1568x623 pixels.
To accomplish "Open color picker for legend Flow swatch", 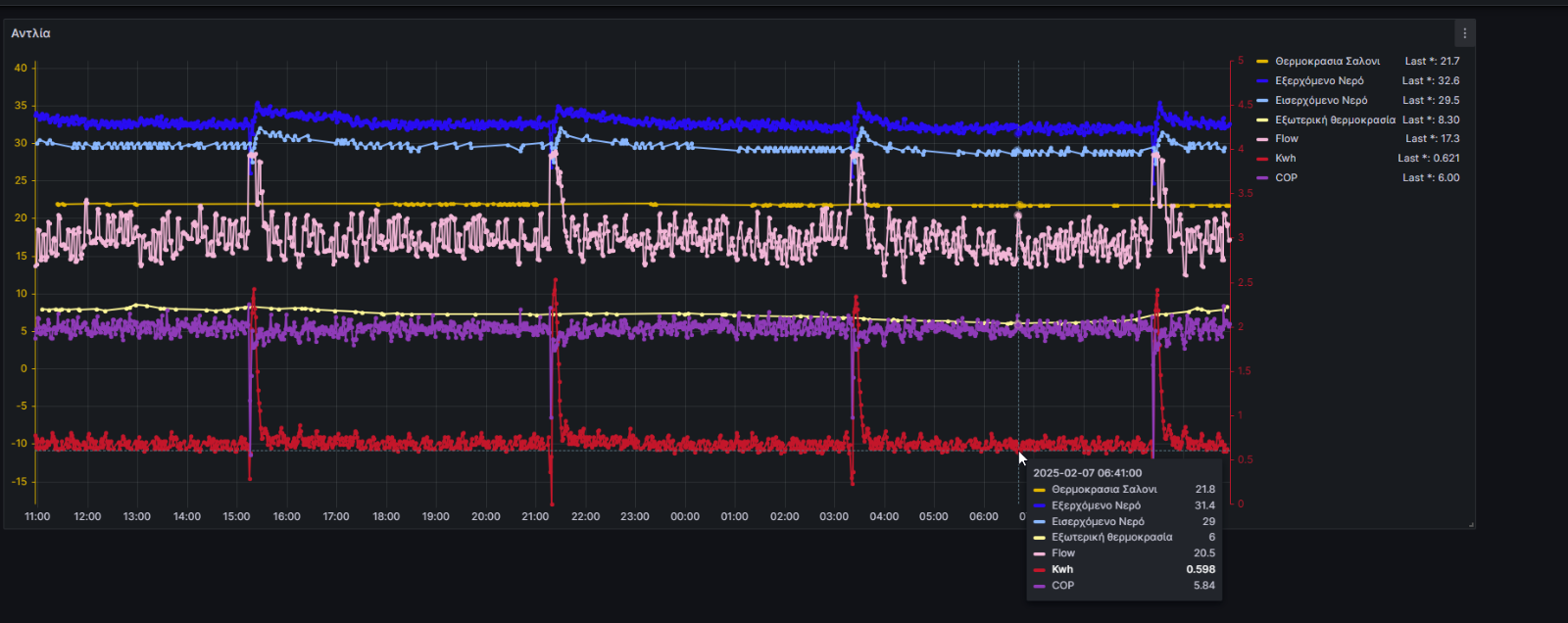I will [1262, 139].
